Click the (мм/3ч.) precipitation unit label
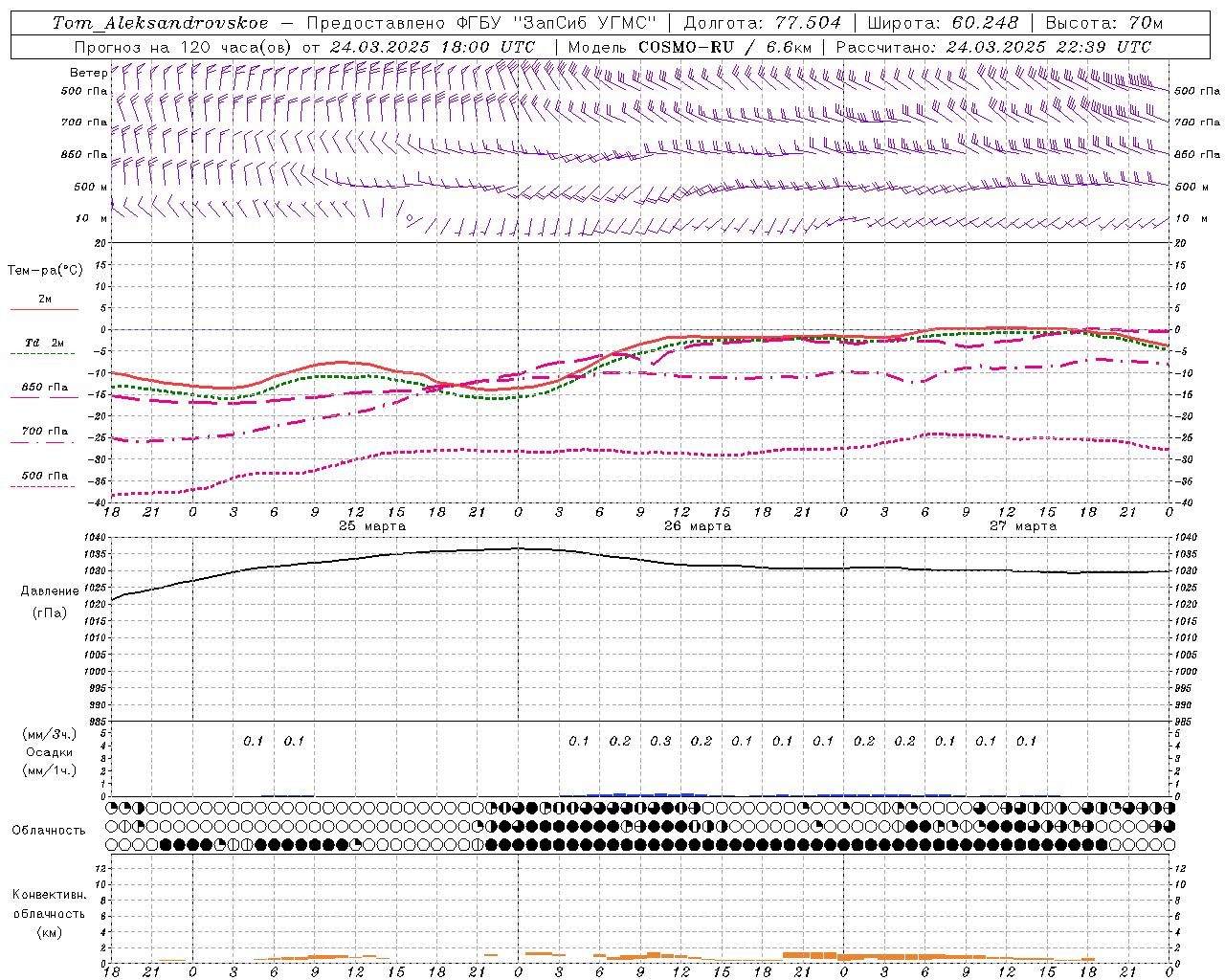 [x=49, y=735]
